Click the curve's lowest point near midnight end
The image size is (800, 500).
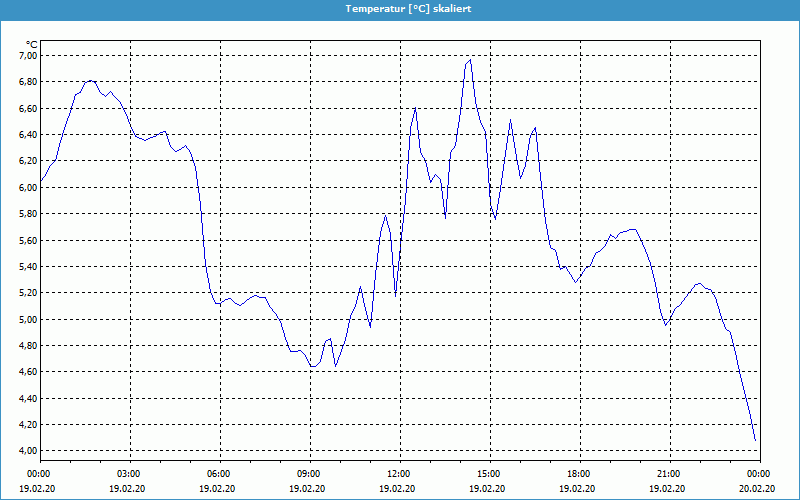point(755,440)
